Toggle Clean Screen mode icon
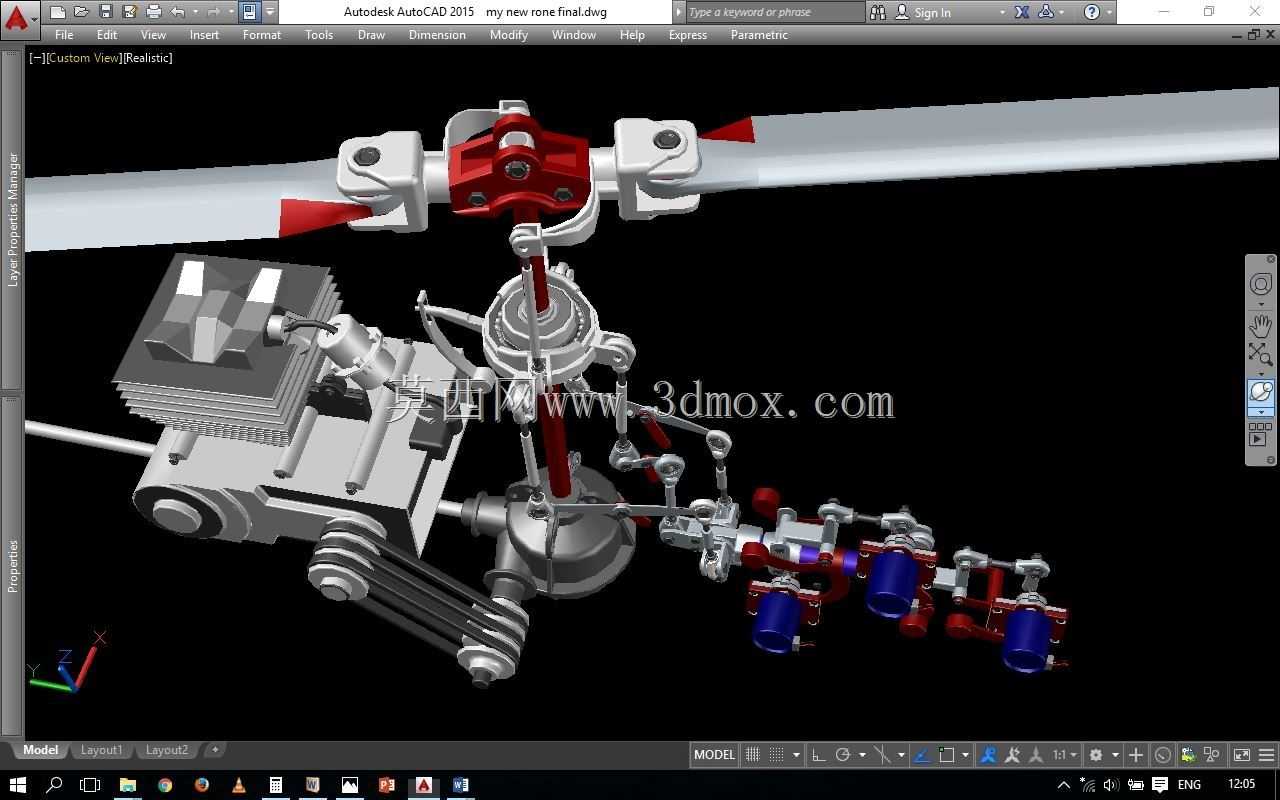The height and width of the screenshot is (800, 1280). coord(1241,755)
